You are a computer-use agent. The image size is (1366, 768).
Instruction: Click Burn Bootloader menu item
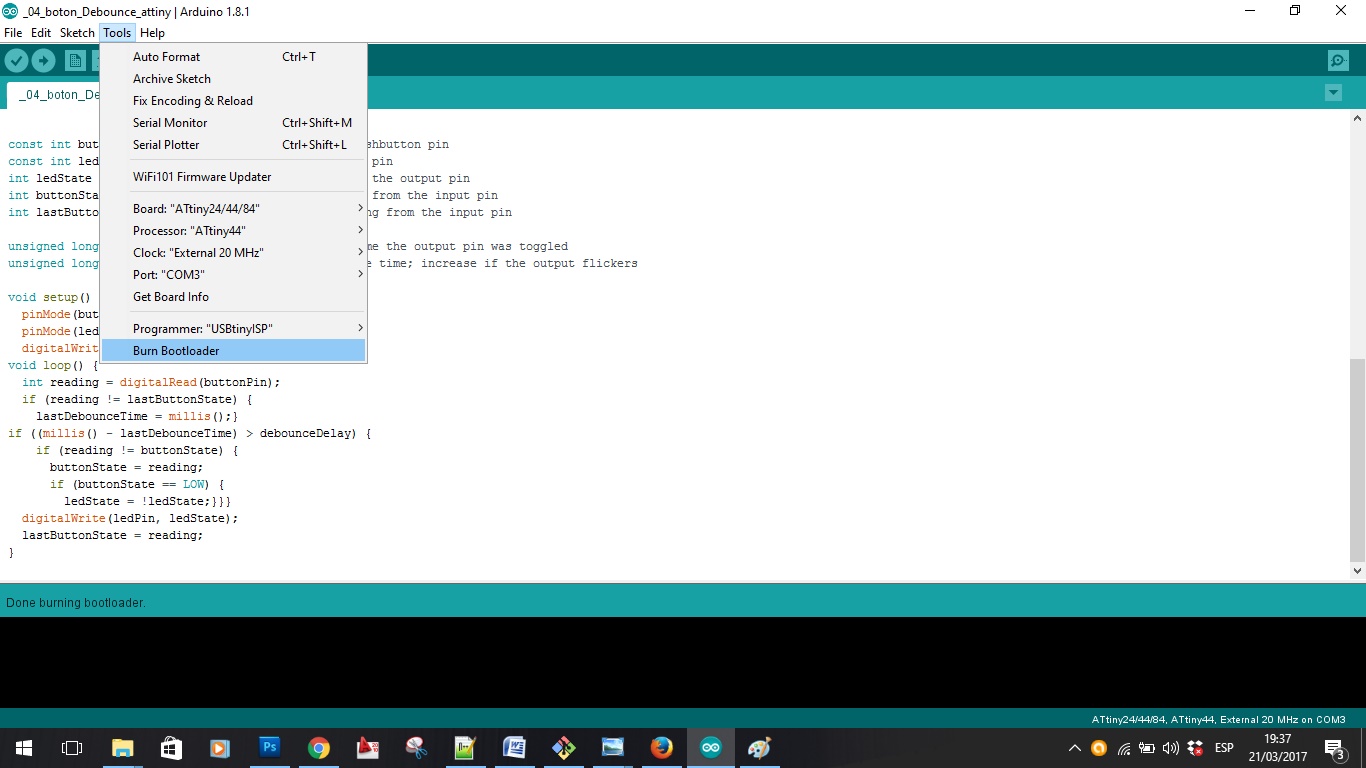click(234, 351)
